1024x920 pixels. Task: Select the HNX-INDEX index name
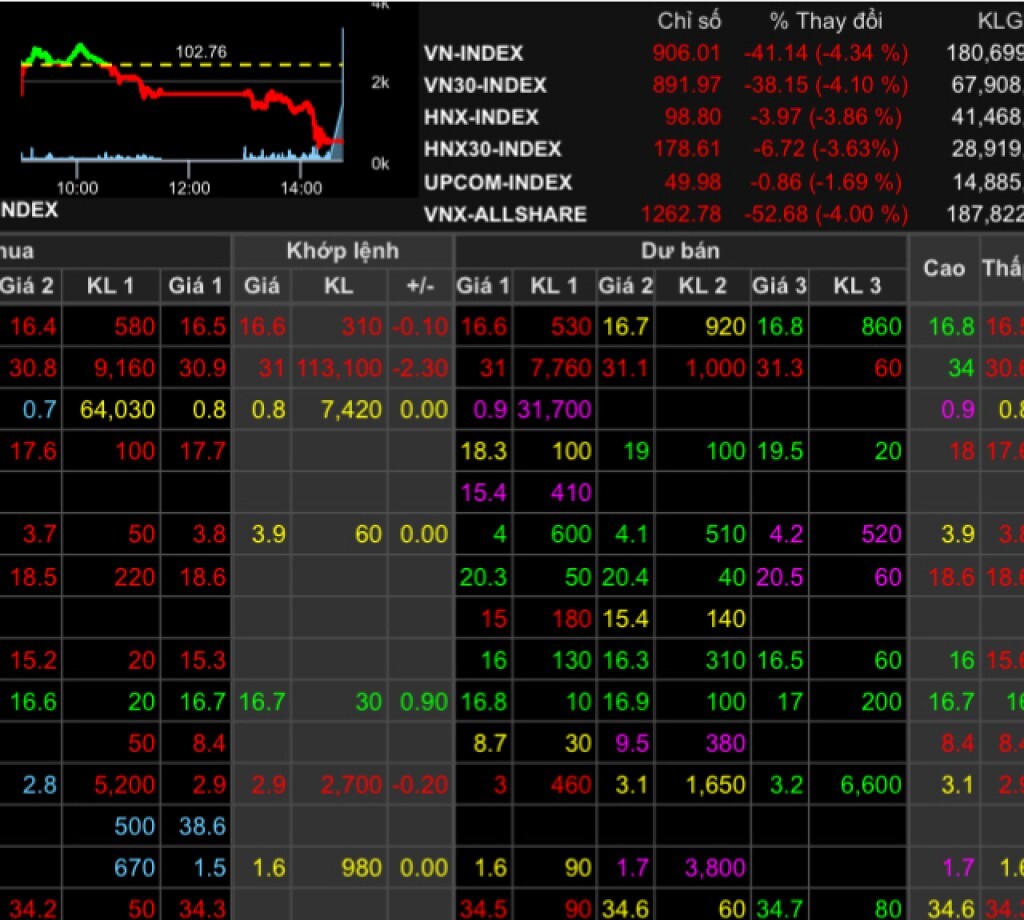coord(481,117)
